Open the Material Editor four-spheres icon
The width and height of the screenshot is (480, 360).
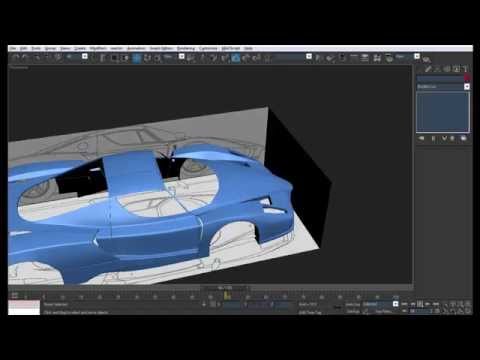click(x=377, y=58)
